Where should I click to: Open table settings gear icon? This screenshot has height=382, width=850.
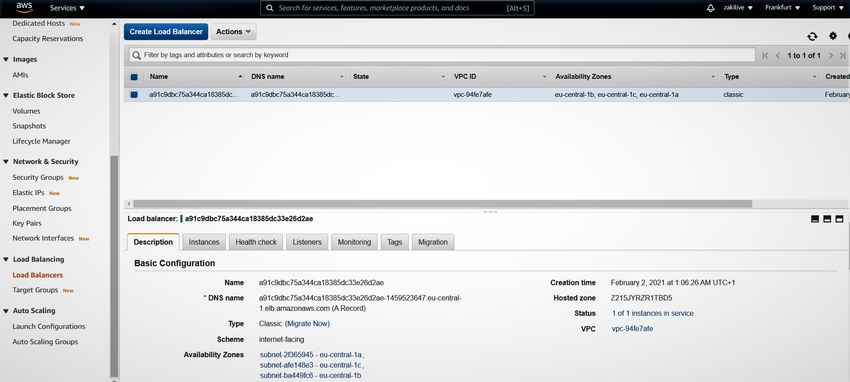tap(833, 36)
